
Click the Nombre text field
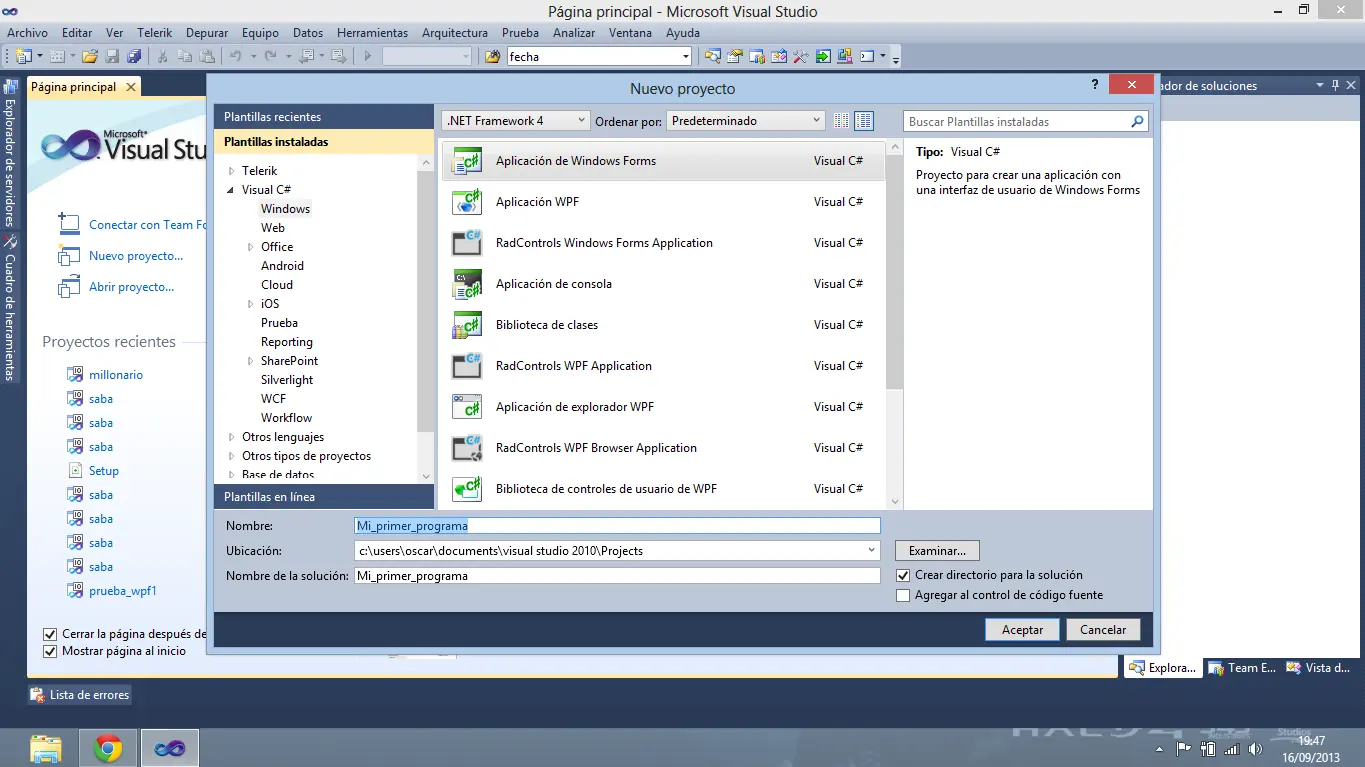(x=617, y=526)
